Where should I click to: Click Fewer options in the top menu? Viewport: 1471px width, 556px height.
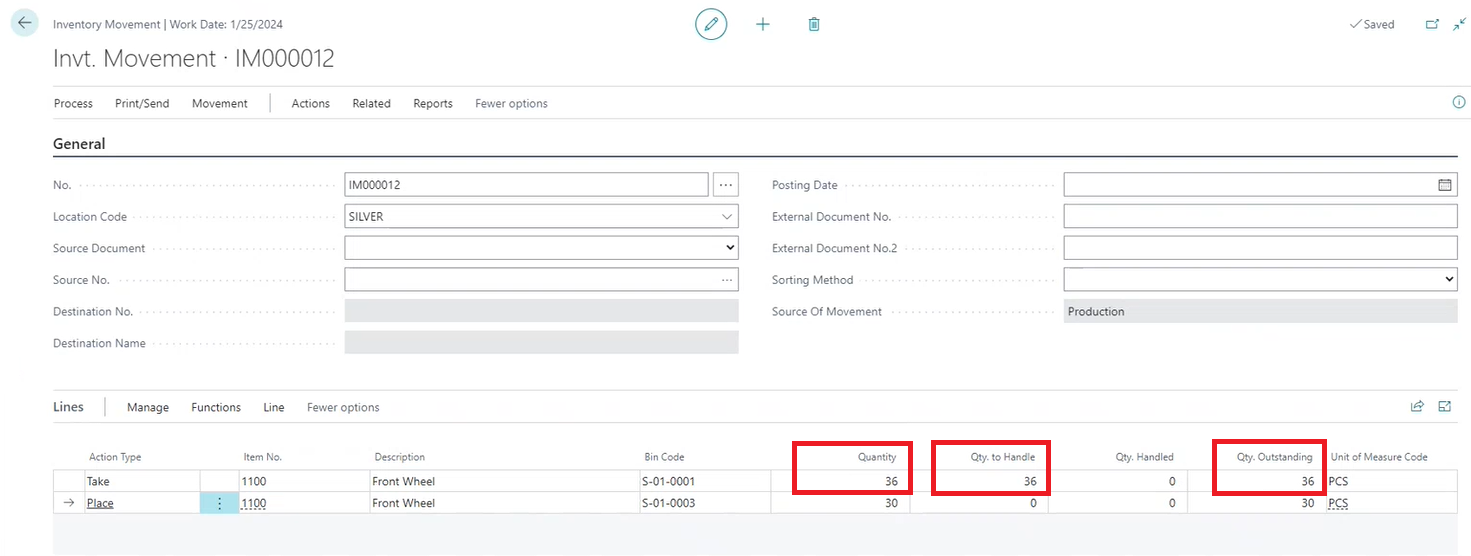point(511,104)
